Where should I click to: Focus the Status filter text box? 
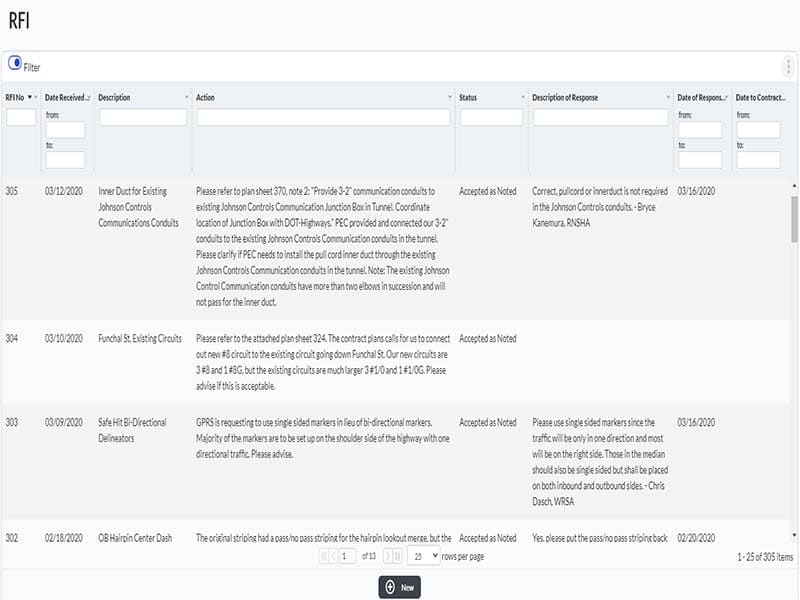491,118
